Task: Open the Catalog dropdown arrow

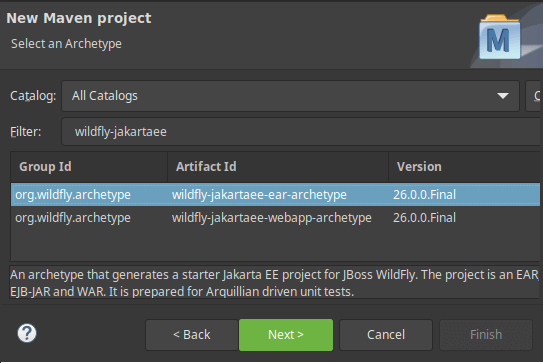Action: [502, 96]
